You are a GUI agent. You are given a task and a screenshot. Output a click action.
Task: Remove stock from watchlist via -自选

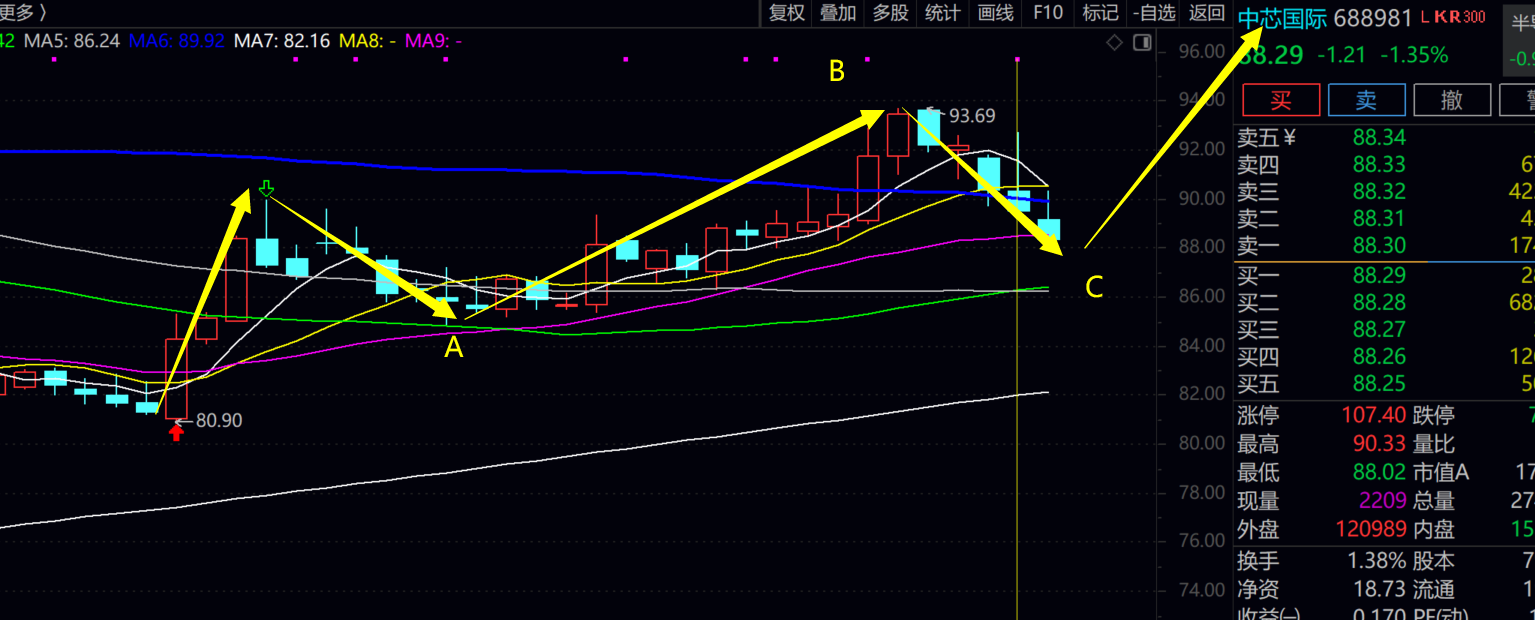coord(1154,13)
